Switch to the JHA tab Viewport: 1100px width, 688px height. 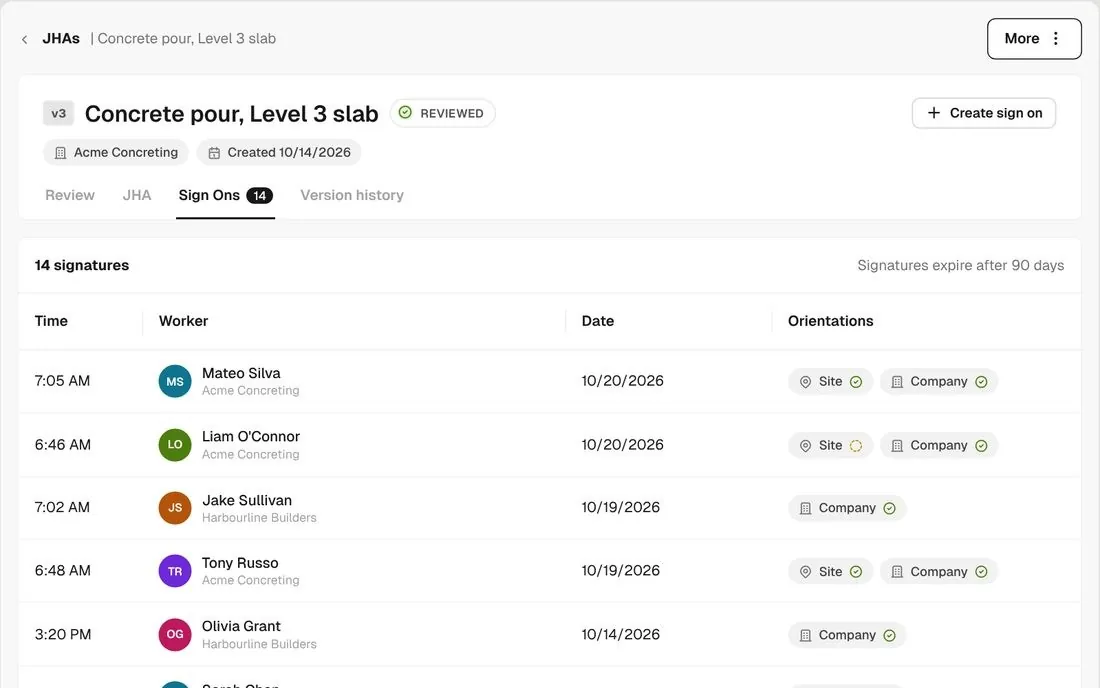click(137, 195)
